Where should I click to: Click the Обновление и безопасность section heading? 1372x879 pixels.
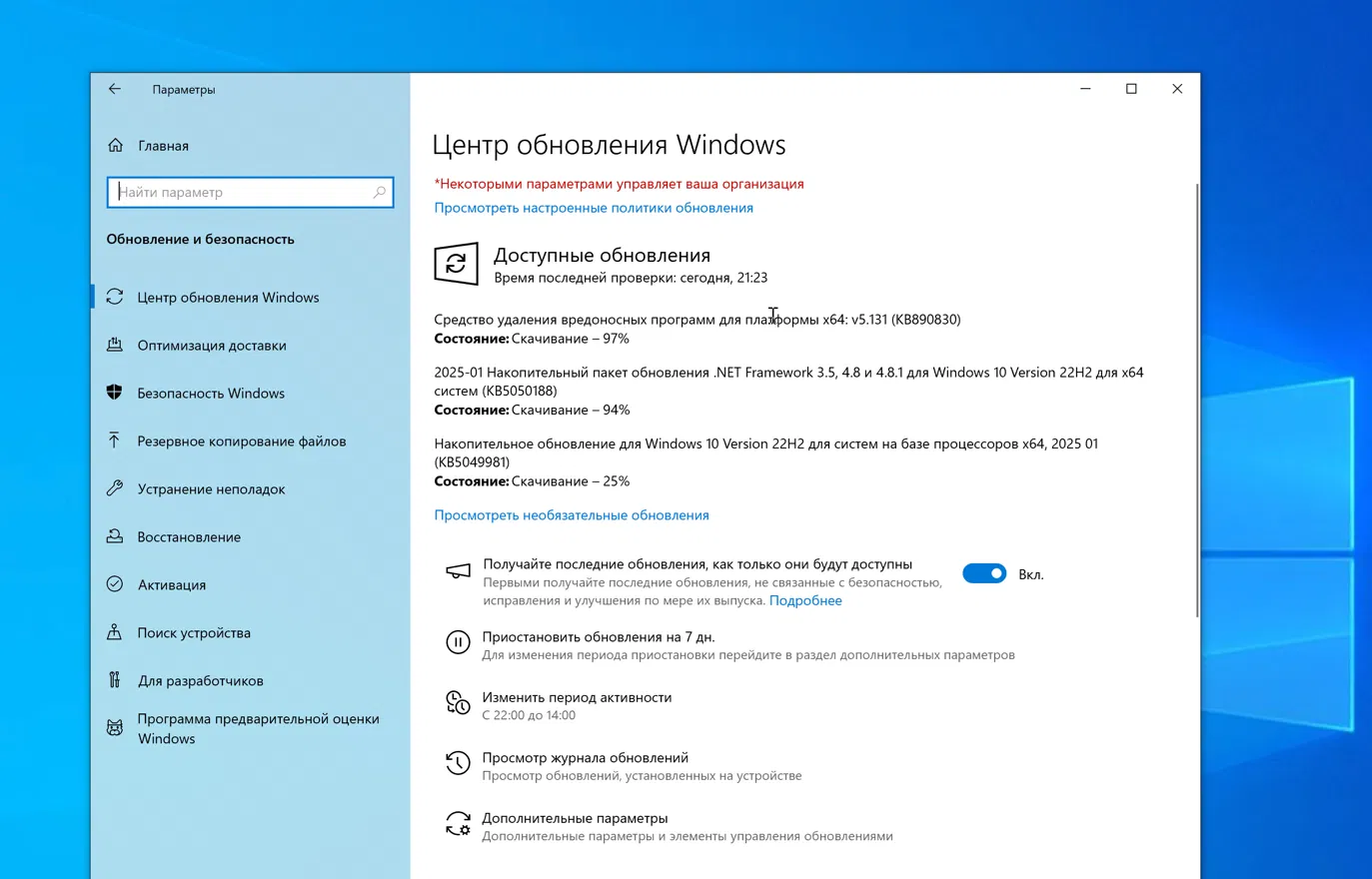pos(200,240)
